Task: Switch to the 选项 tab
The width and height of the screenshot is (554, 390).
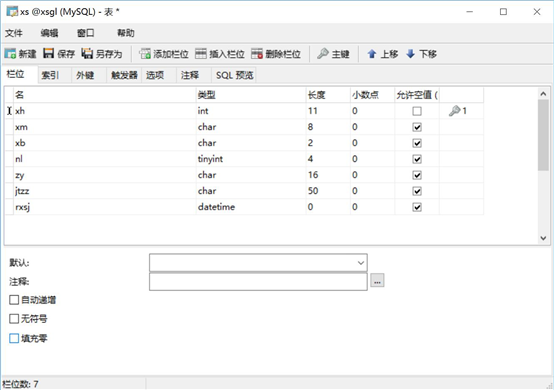Action: [x=159, y=75]
